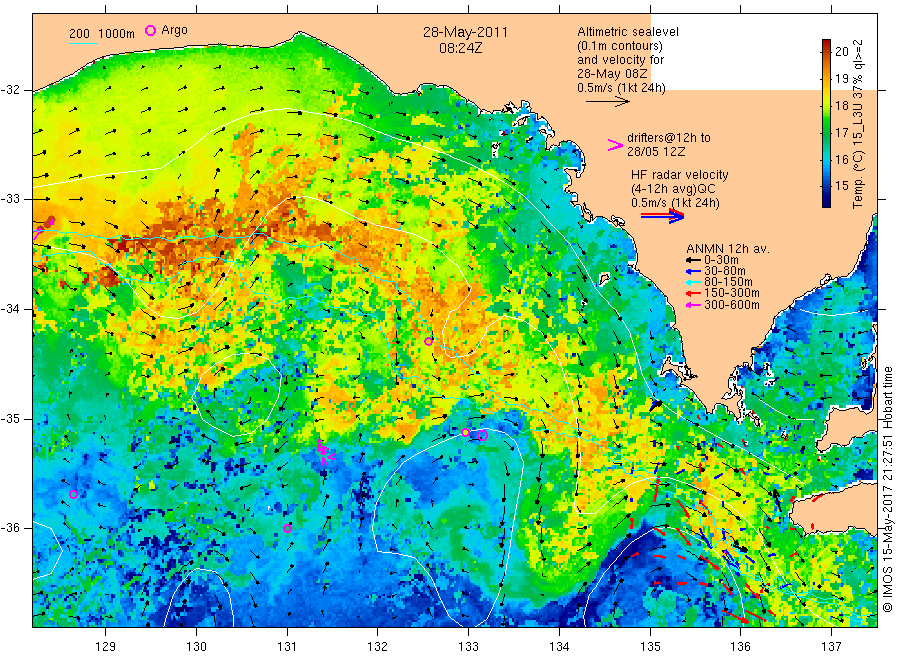The image size is (900, 660).
Task: Click the '132' longitude axis label
Action: [378, 647]
